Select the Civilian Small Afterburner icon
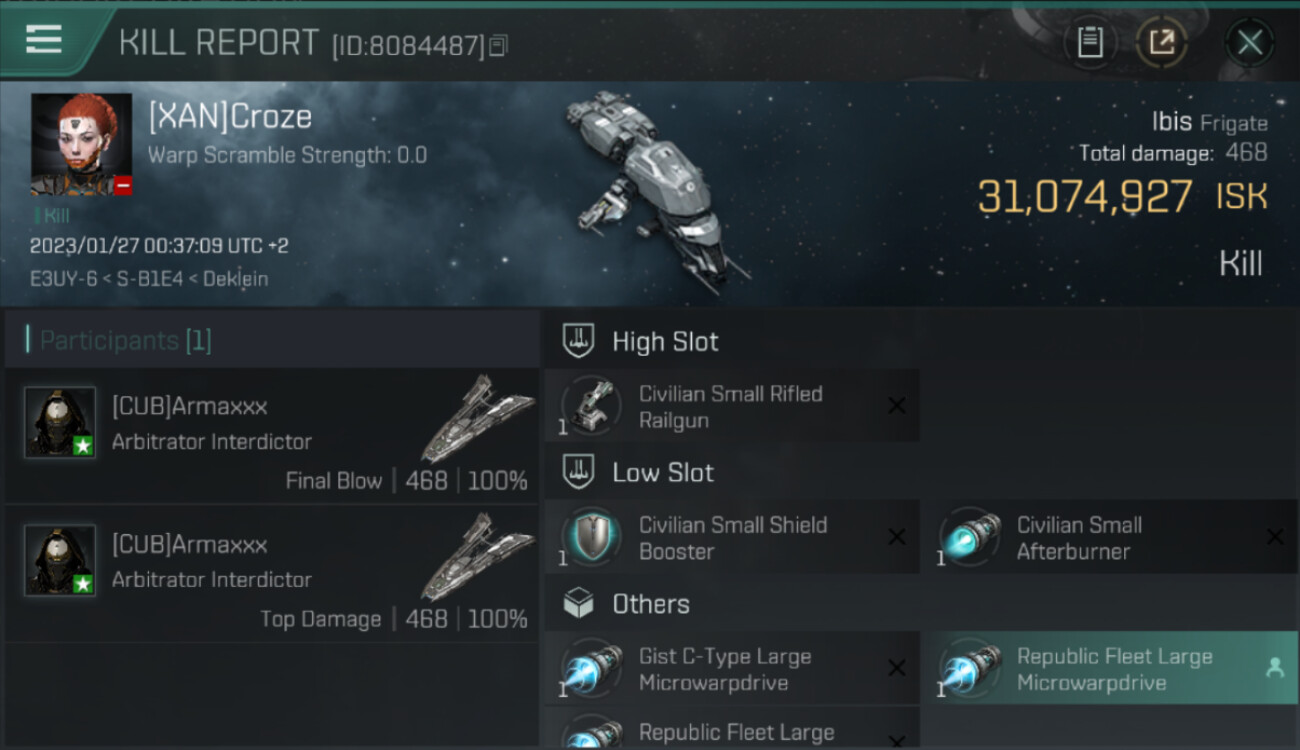Image resolution: width=1300 pixels, height=750 pixels. [970, 537]
